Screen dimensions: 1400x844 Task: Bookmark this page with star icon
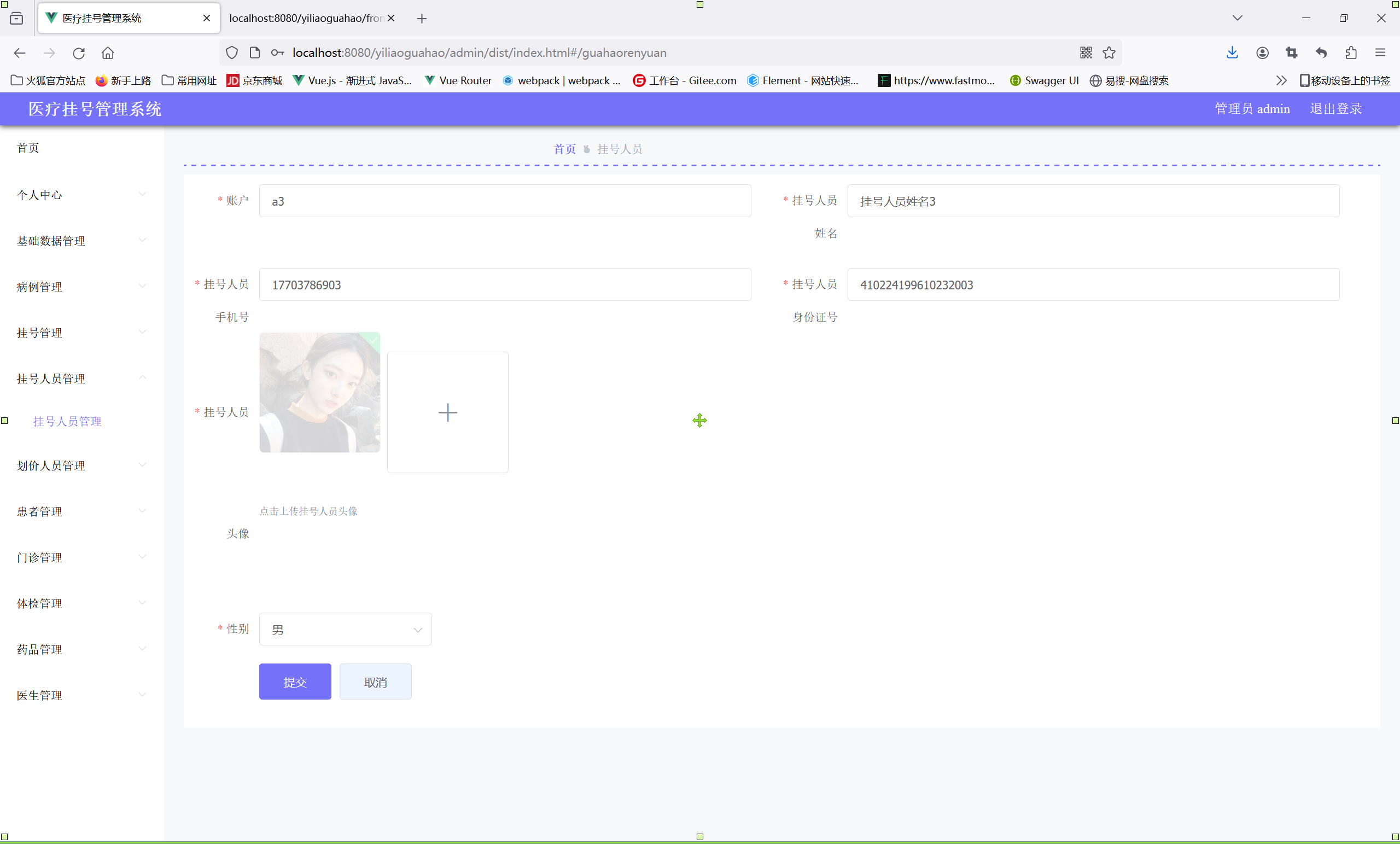click(x=1109, y=53)
